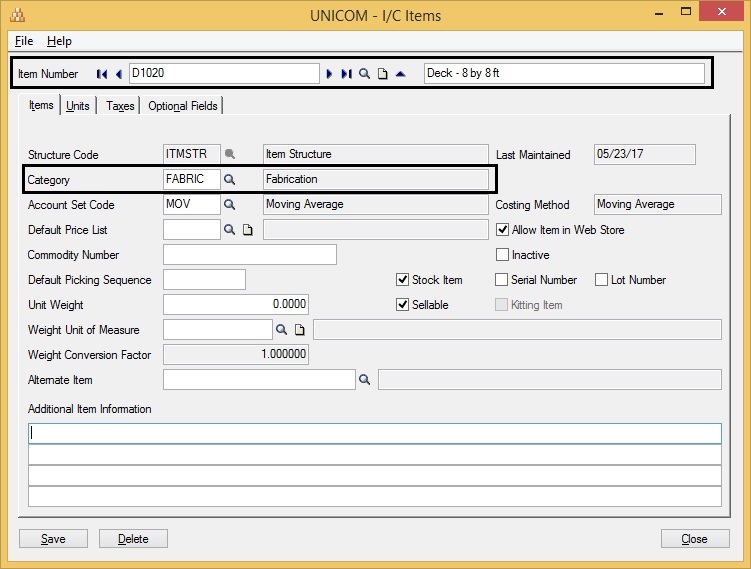The height and width of the screenshot is (569, 751).
Task: Click the Unit Weight field
Action: [x=236, y=305]
